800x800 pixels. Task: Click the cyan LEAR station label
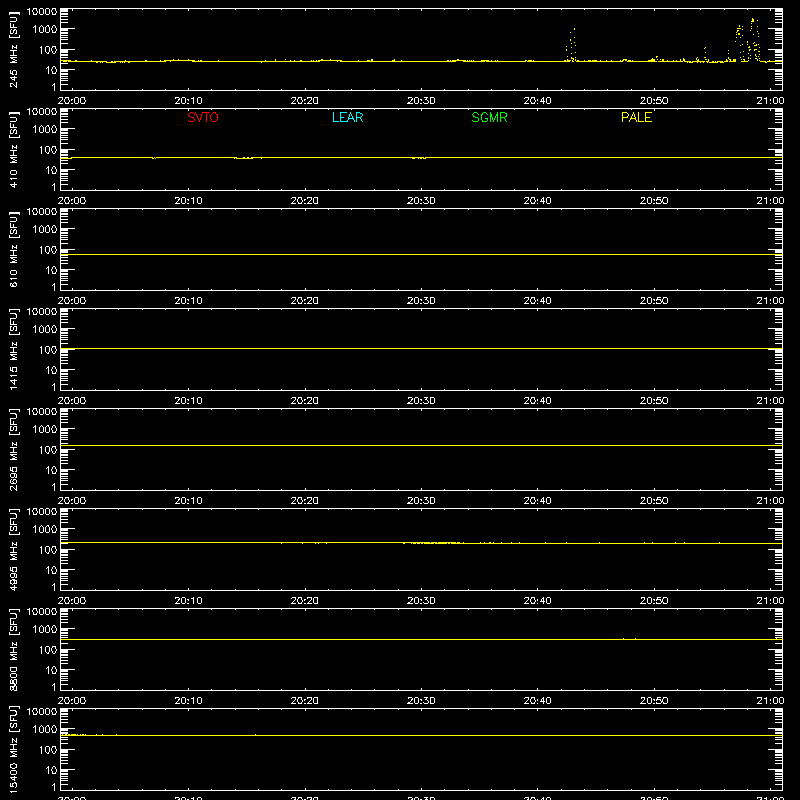(x=347, y=117)
